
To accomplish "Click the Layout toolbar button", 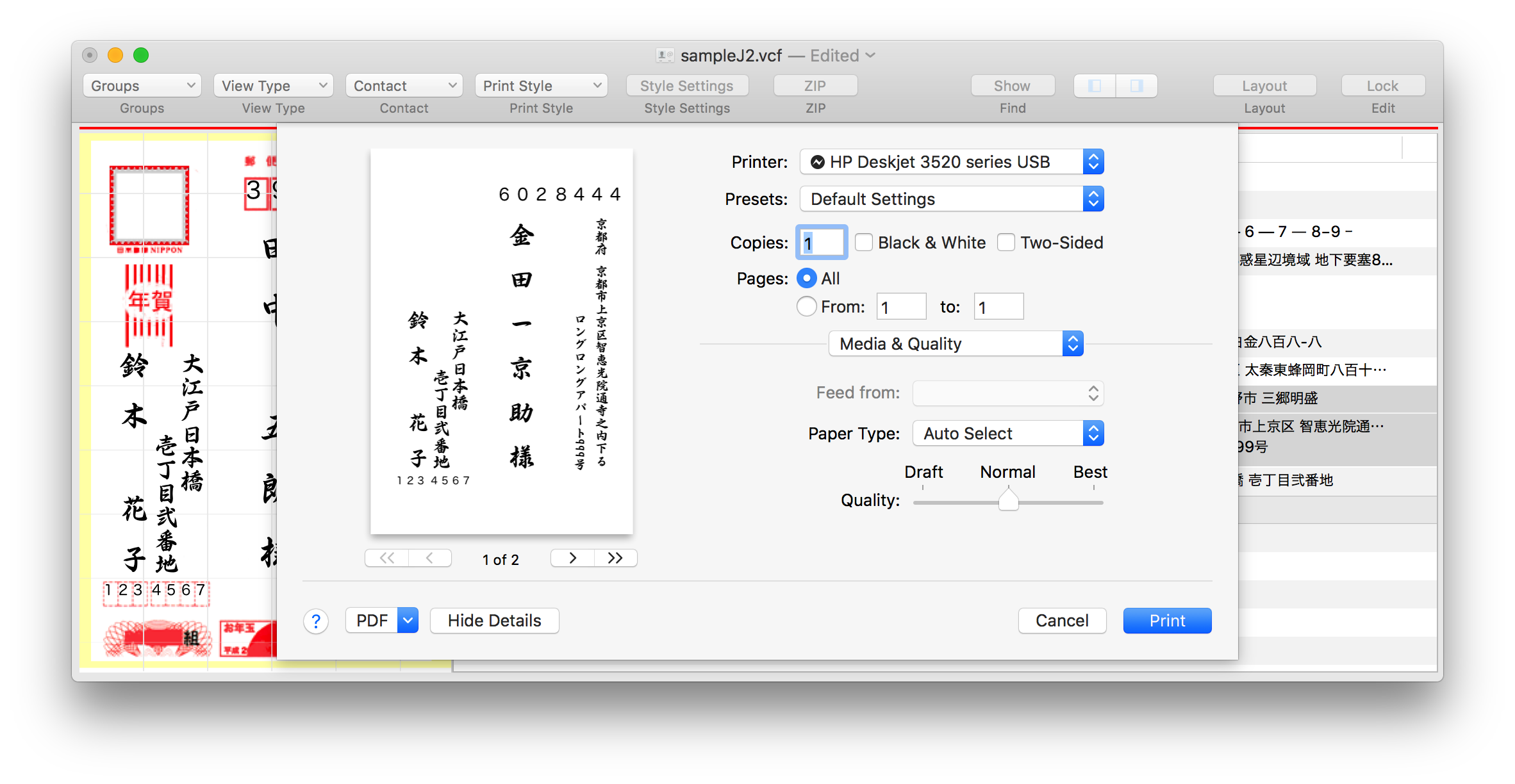I will tap(1264, 86).
